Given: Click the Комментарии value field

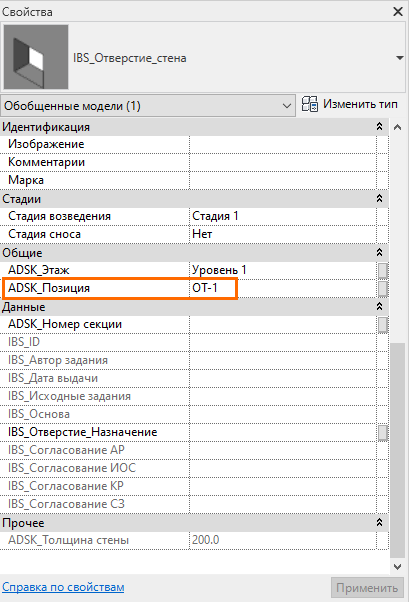Looking at the screenshot, I should [x=283, y=162].
